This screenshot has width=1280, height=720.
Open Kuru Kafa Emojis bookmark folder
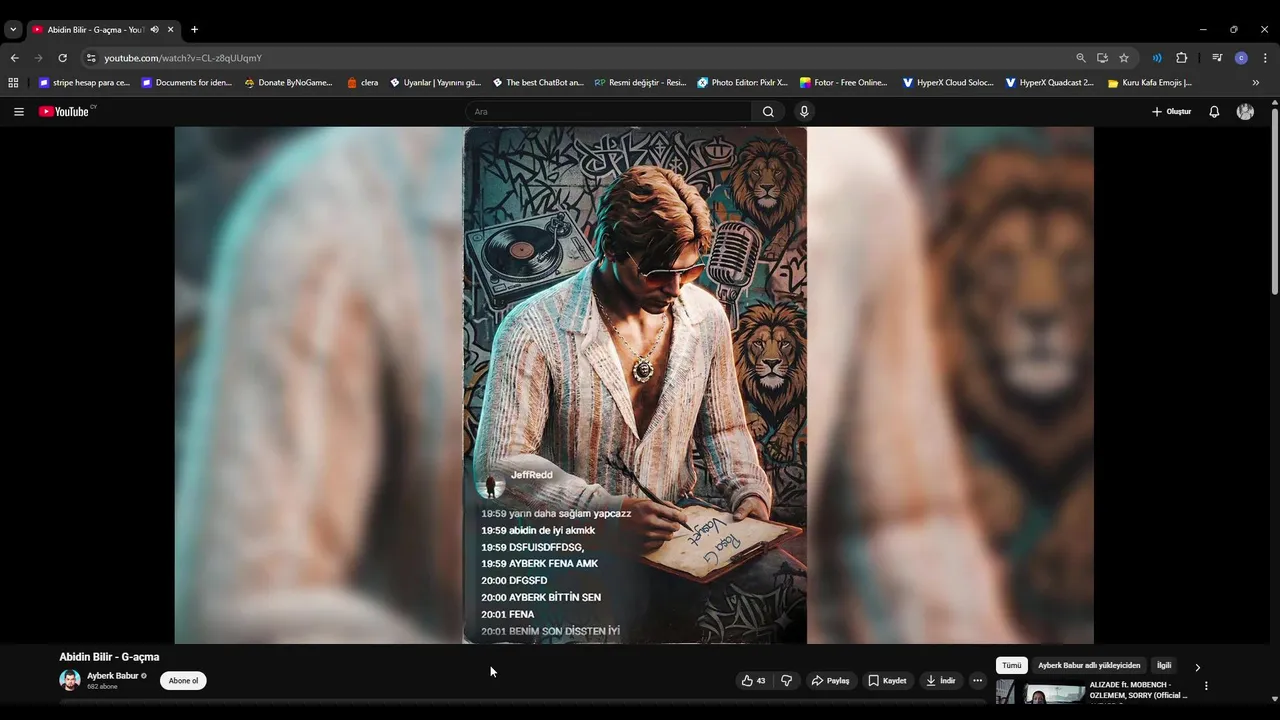coord(1150,83)
